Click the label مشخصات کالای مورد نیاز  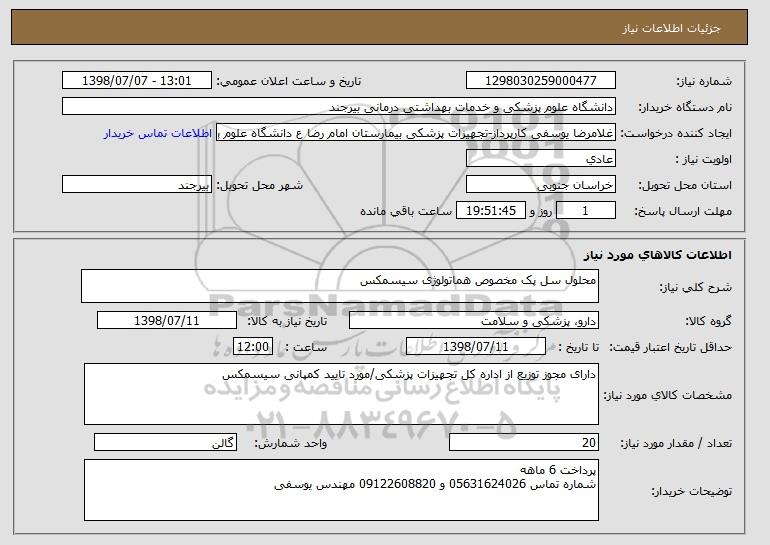(x=668, y=395)
